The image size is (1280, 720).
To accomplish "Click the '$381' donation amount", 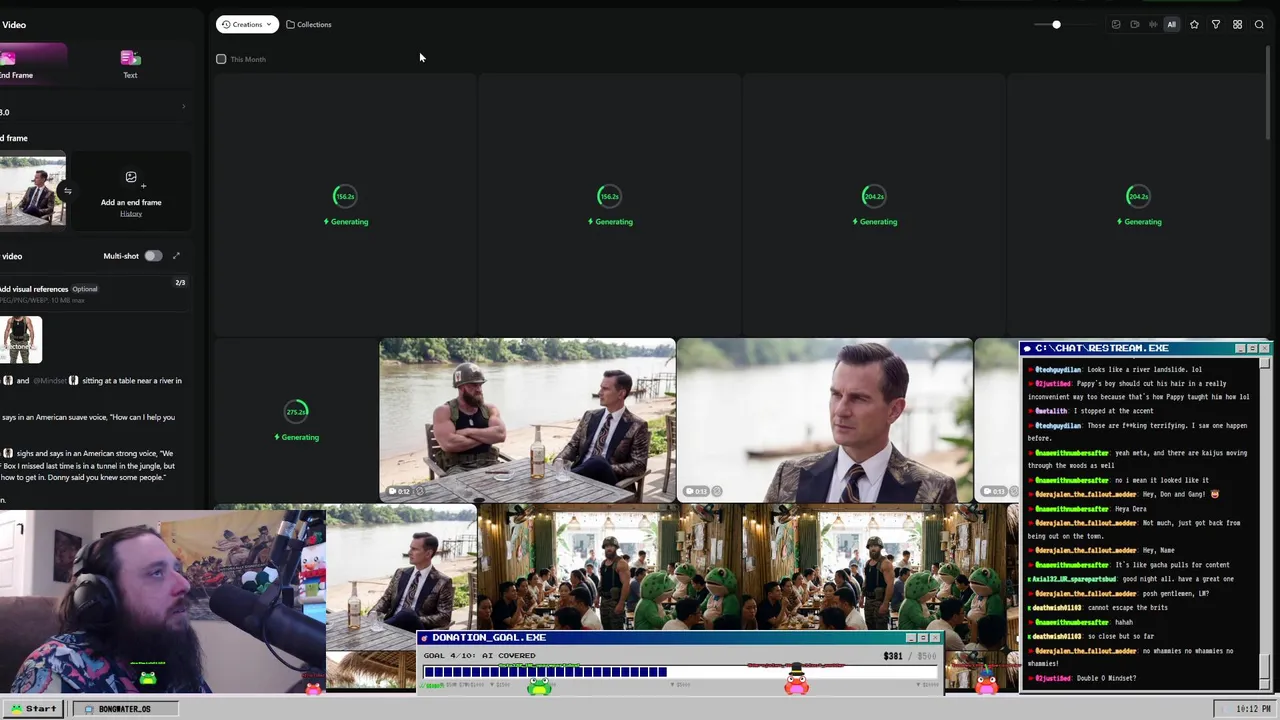I will coord(893,656).
